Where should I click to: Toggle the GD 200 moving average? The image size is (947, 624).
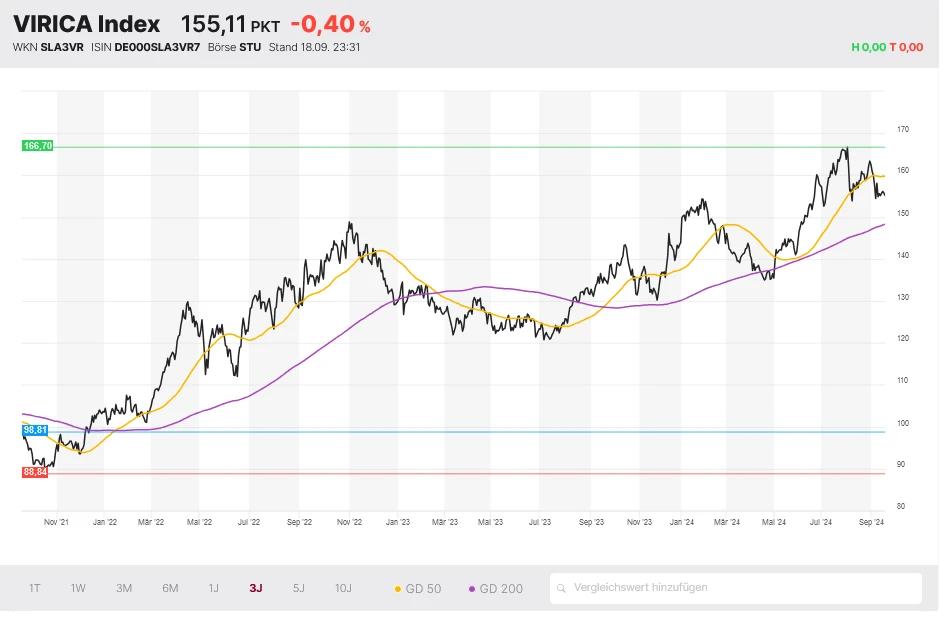point(495,589)
